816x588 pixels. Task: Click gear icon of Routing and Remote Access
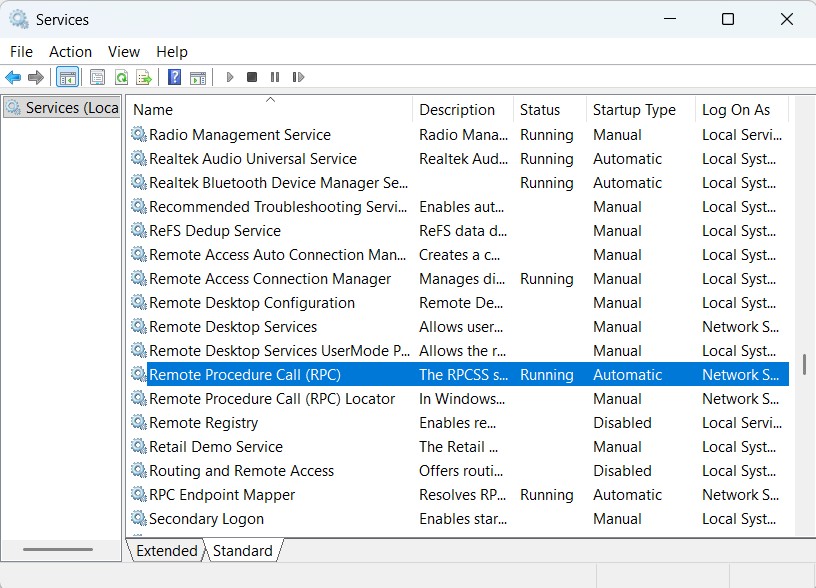coord(138,470)
